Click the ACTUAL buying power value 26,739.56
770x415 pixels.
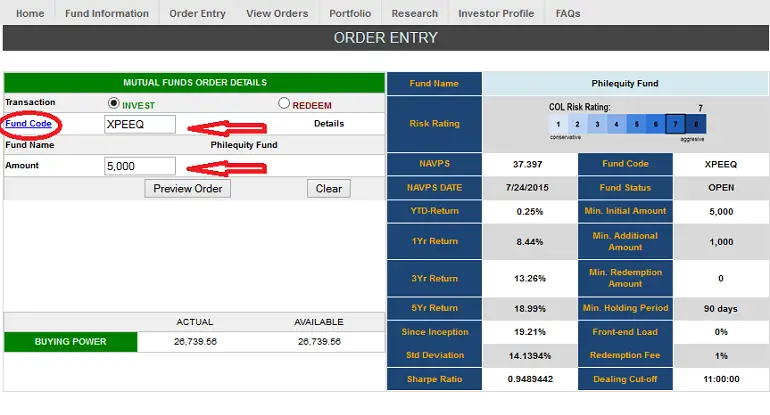pyautogui.click(x=195, y=341)
